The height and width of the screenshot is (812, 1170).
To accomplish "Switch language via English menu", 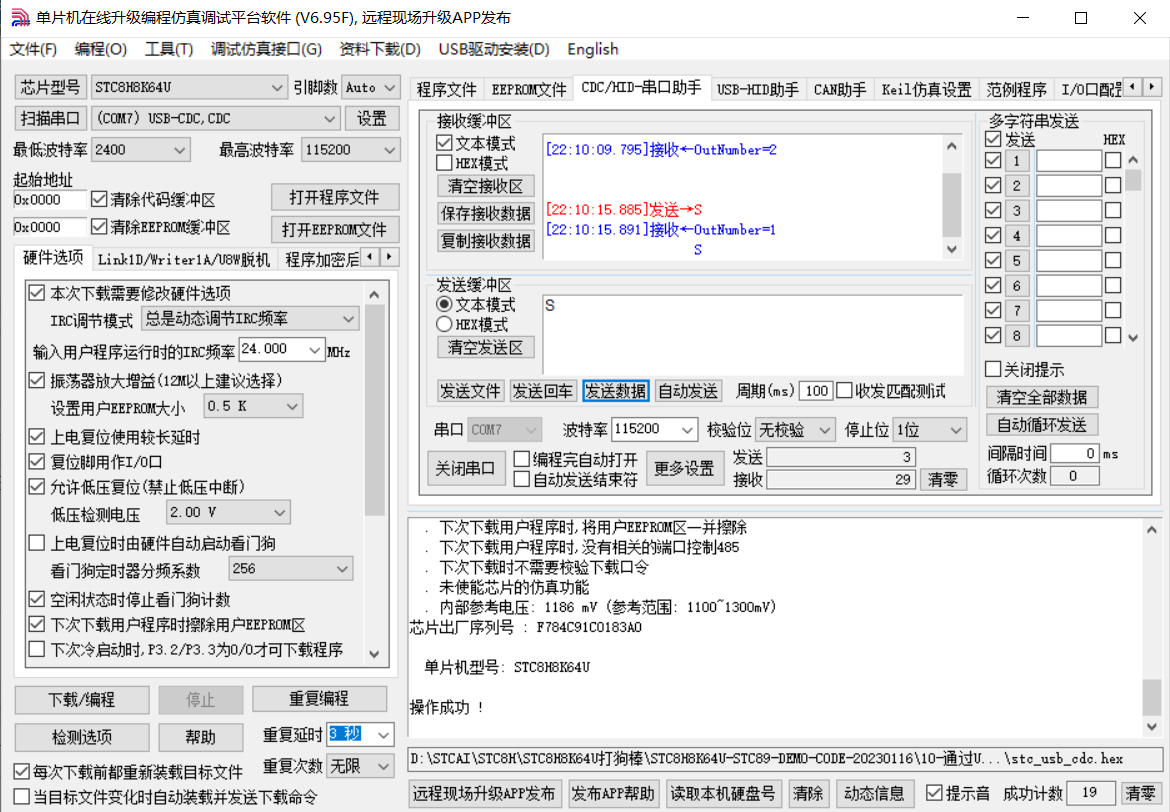I will 592,49.
